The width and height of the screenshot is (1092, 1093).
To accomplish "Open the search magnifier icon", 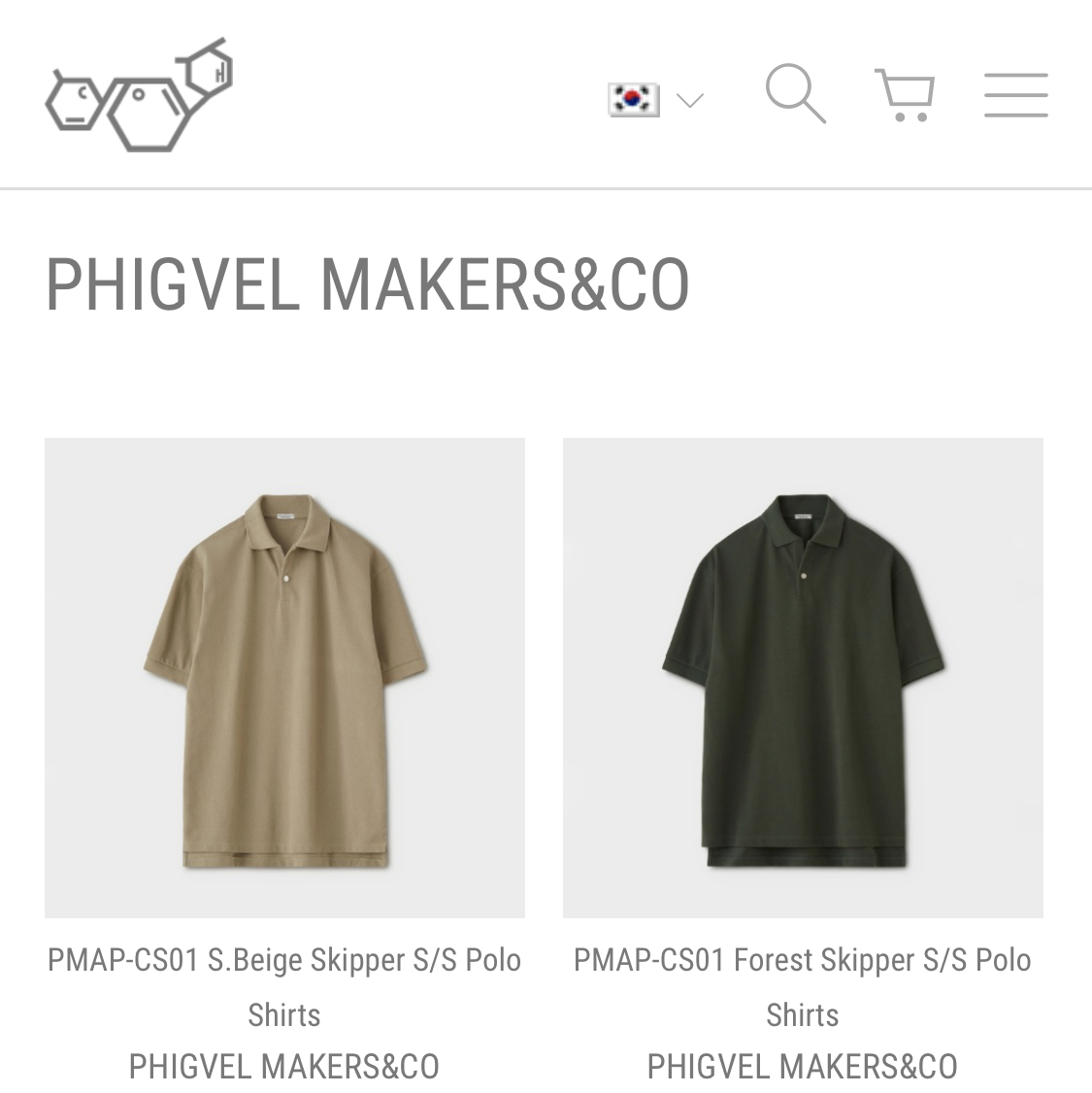I will (796, 94).
